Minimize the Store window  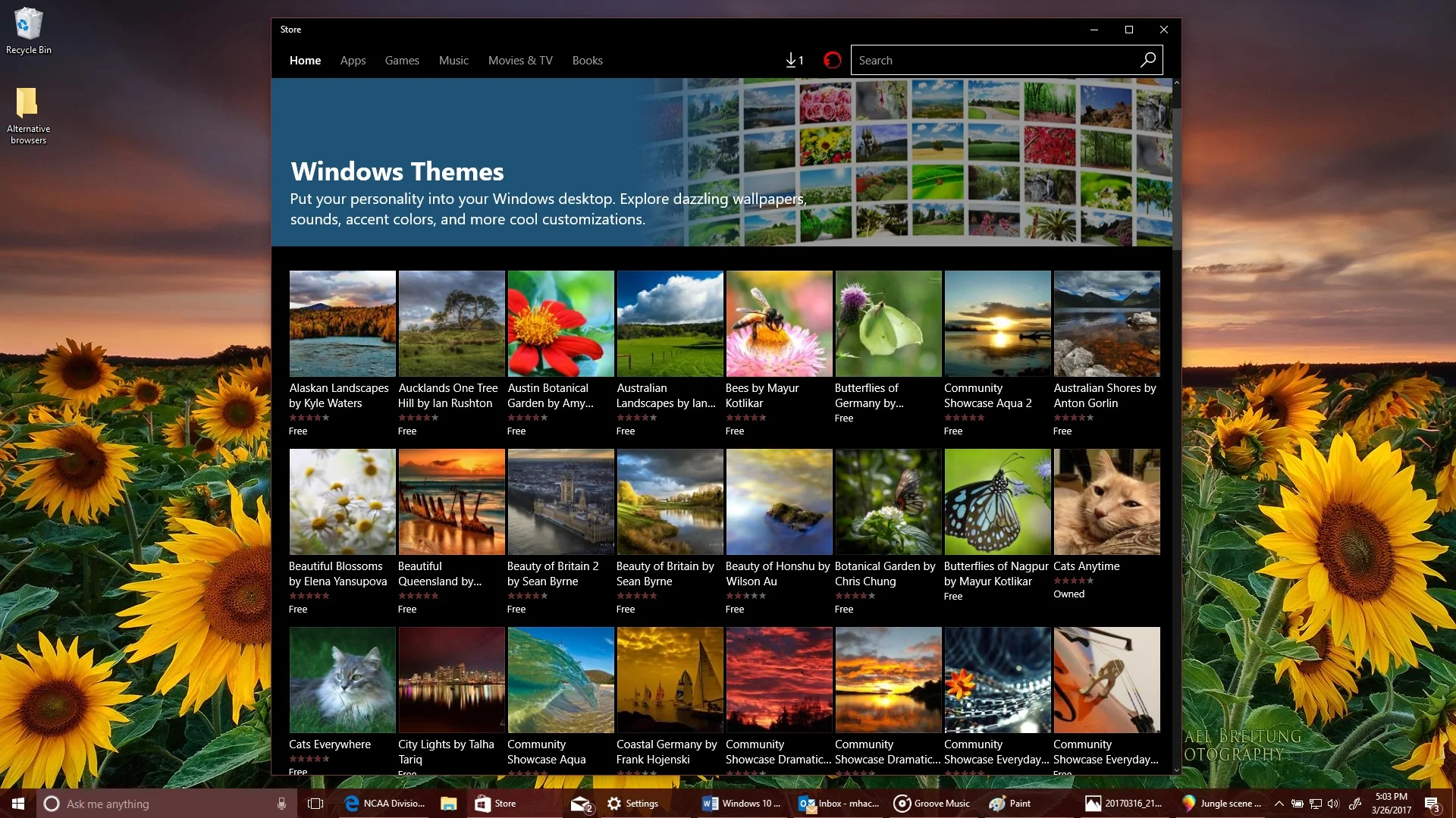point(1094,30)
